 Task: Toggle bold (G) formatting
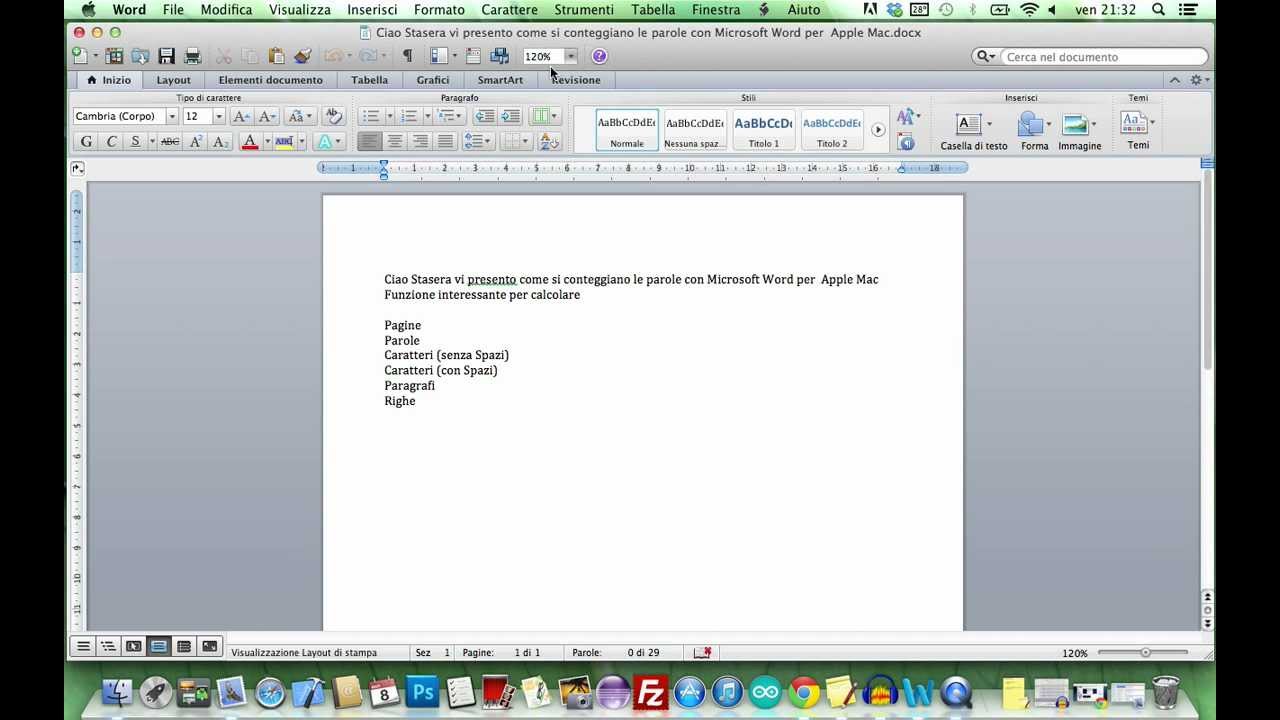click(x=86, y=142)
